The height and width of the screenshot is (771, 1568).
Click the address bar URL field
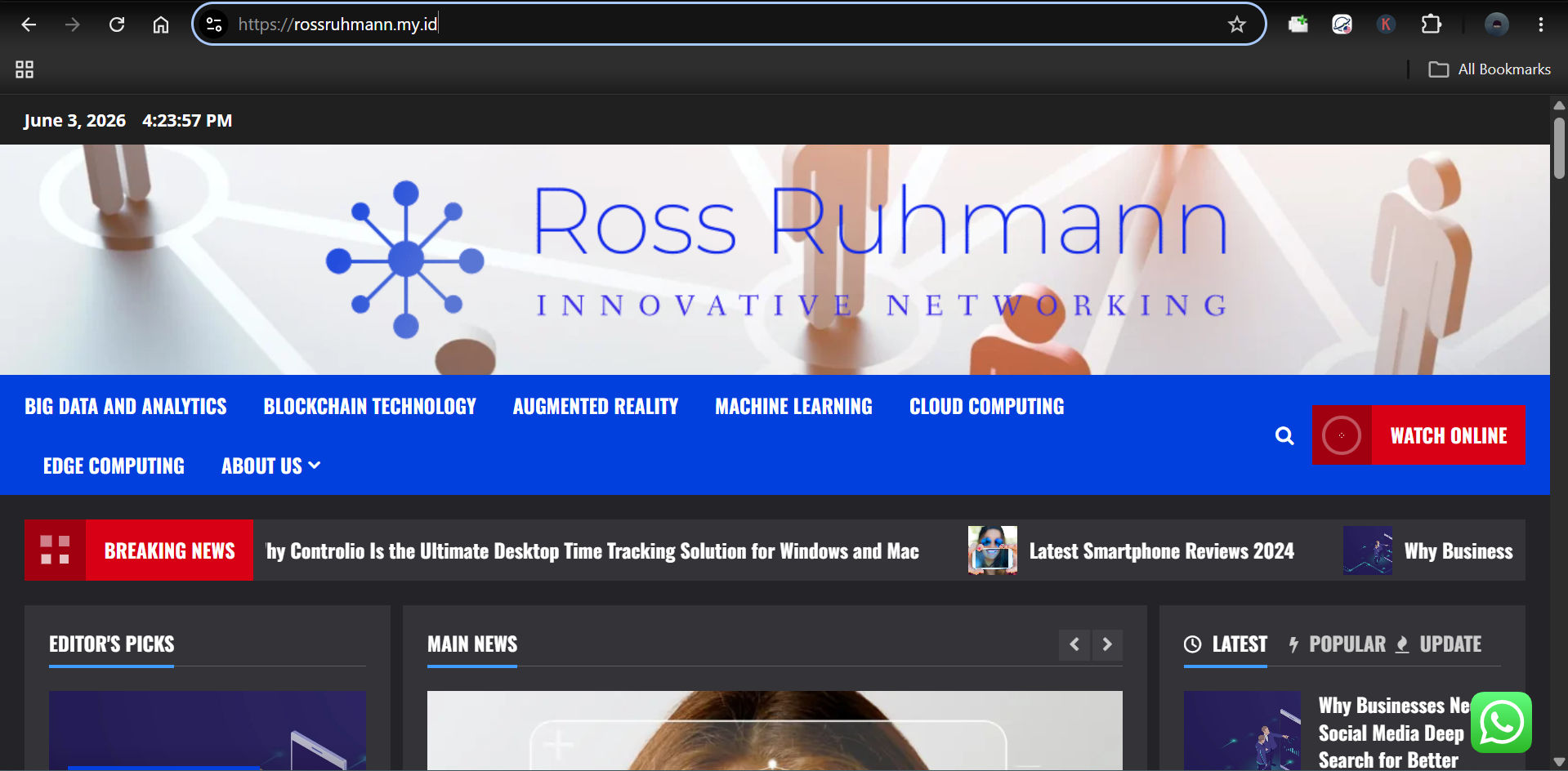click(727, 25)
